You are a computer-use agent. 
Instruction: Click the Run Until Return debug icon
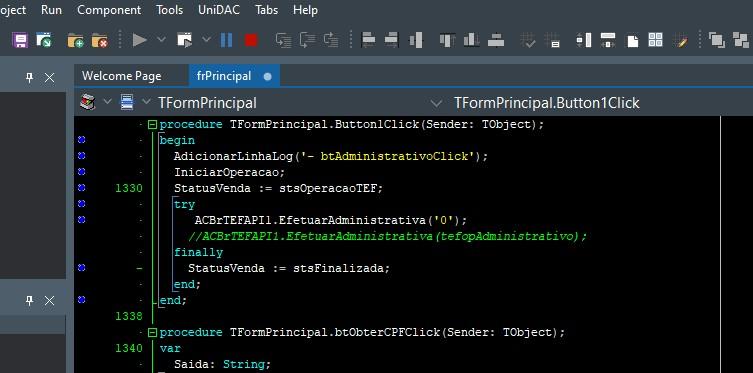(x=331, y=40)
